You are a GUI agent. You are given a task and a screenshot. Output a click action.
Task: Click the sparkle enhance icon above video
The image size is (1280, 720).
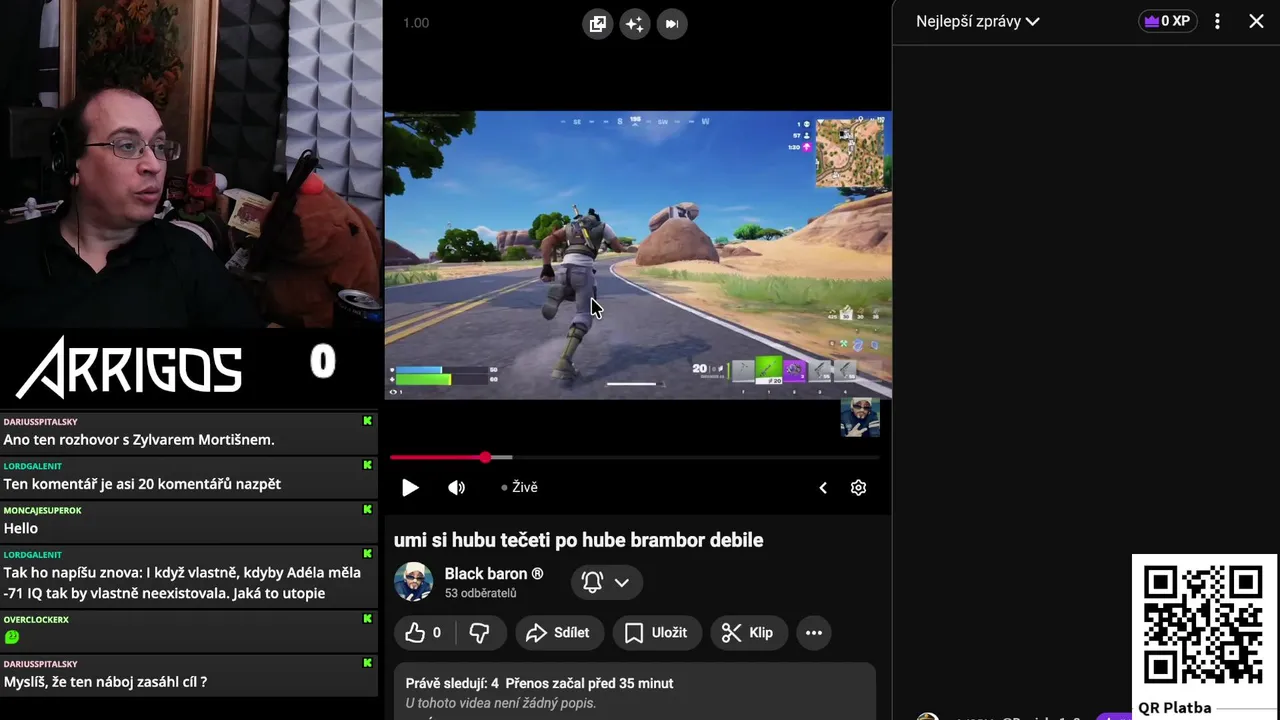pyautogui.click(x=635, y=24)
